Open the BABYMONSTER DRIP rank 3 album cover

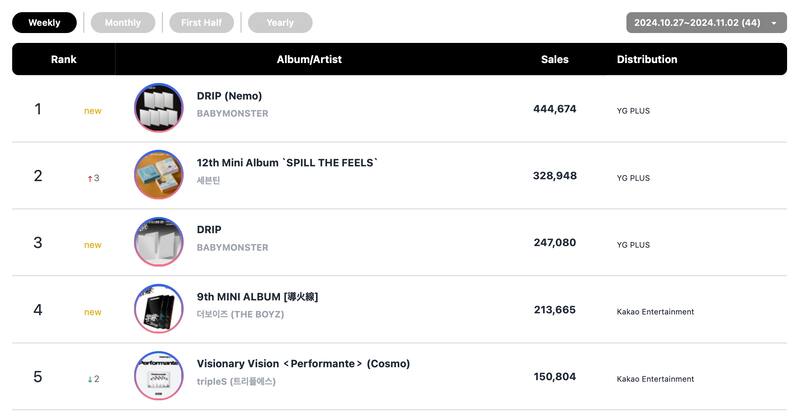(158, 242)
